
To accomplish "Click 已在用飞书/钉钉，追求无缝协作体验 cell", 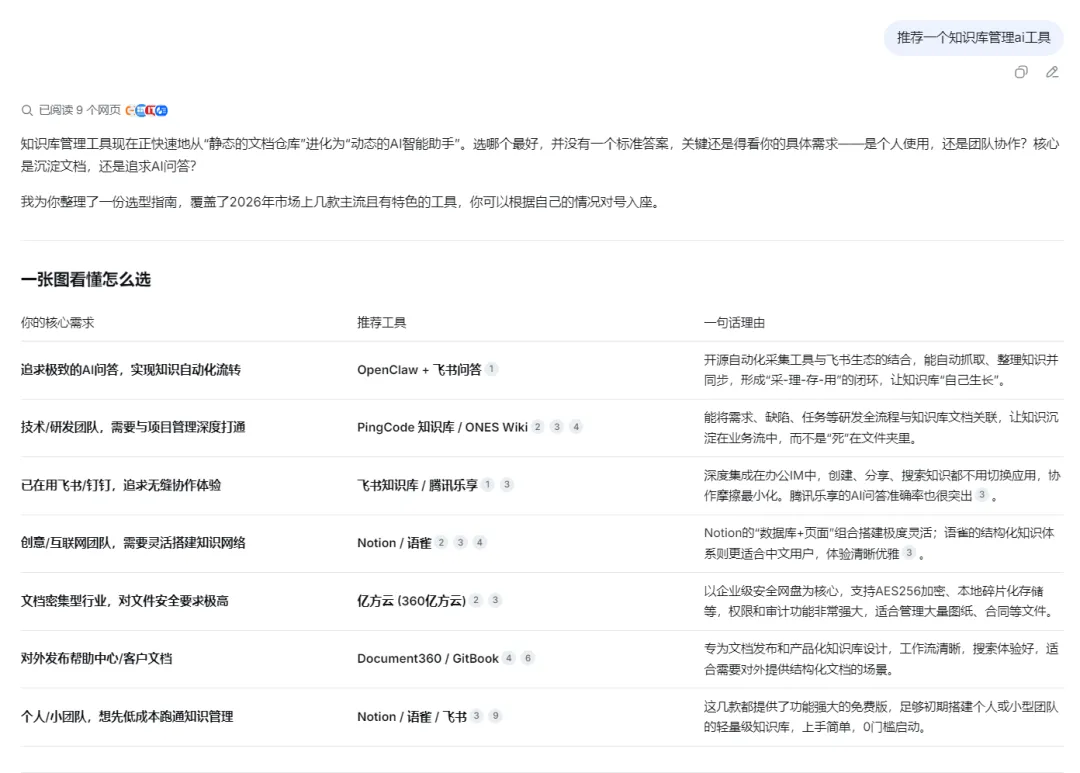I will 121,485.
